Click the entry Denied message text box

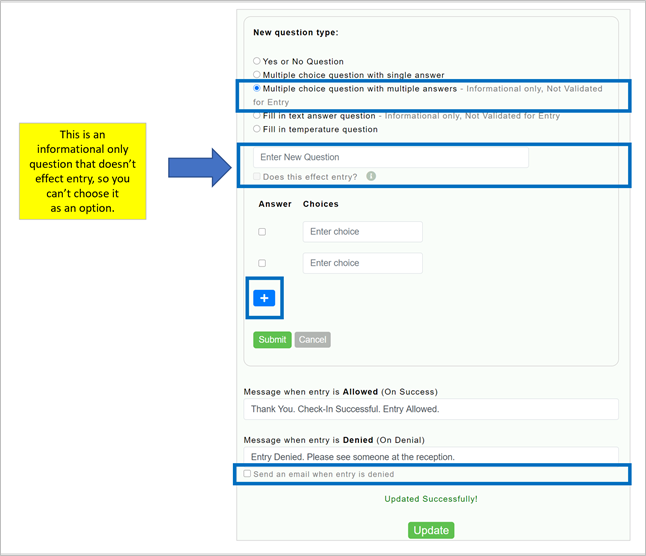pos(430,456)
